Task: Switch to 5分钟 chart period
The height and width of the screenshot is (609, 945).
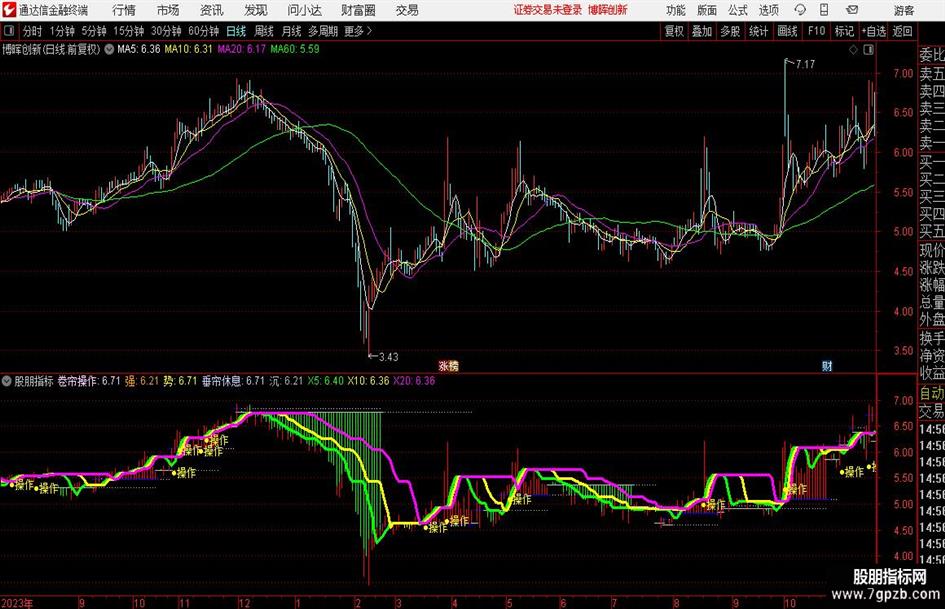Action: pyautogui.click(x=94, y=31)
